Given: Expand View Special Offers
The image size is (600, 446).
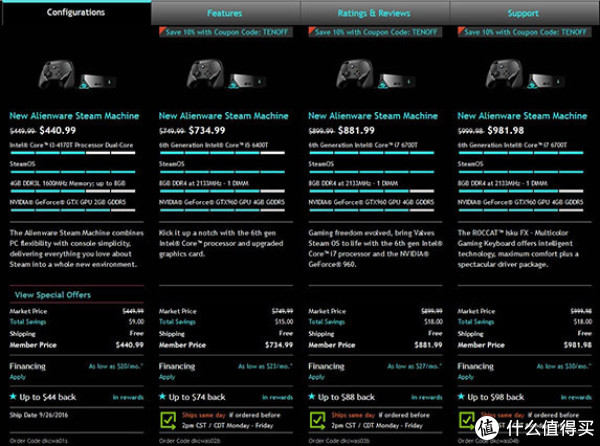Looking at the screenshot, I should pos(53,295).
